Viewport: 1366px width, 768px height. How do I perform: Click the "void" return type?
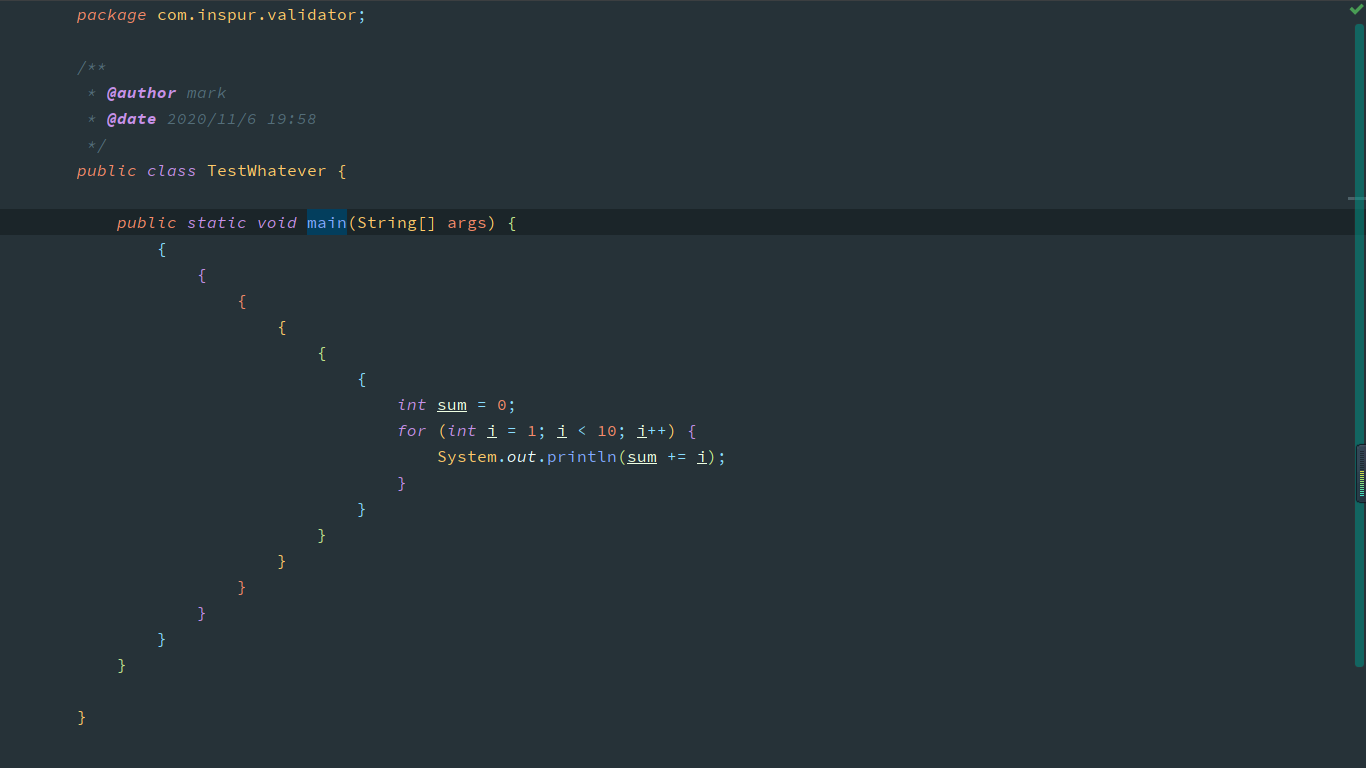coord(277,223)
